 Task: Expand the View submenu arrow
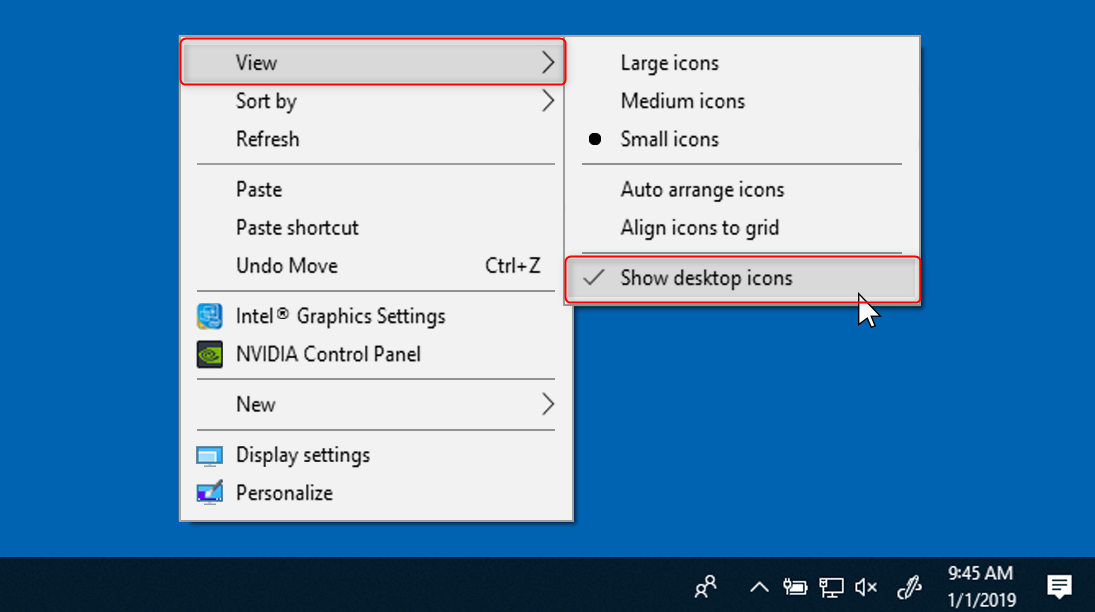(548, 63)
